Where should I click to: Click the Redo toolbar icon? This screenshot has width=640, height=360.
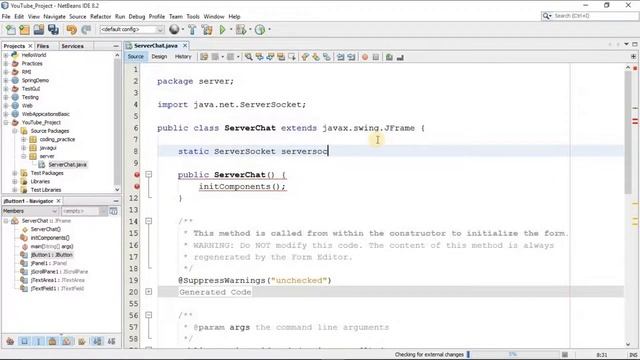[x=86, y=29]
